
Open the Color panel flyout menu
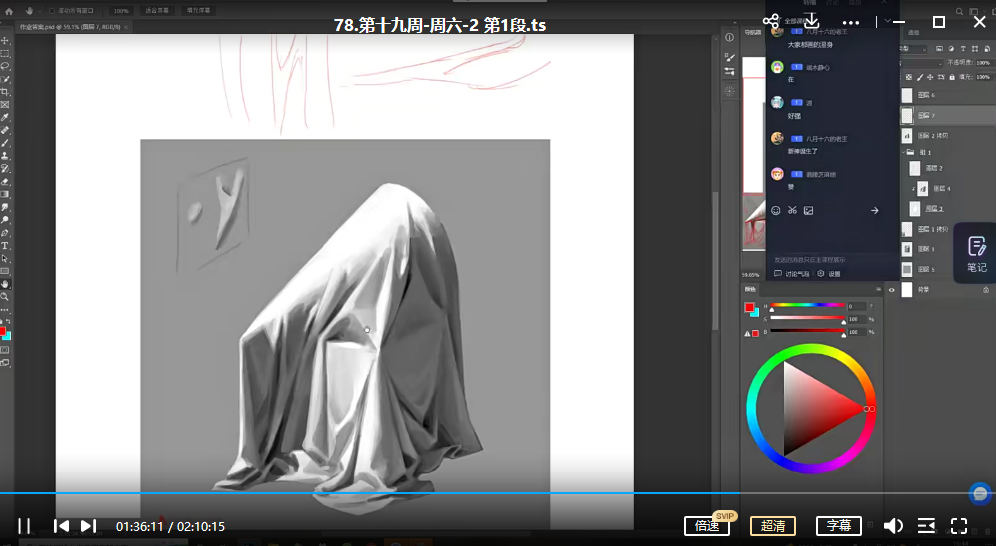878,289
